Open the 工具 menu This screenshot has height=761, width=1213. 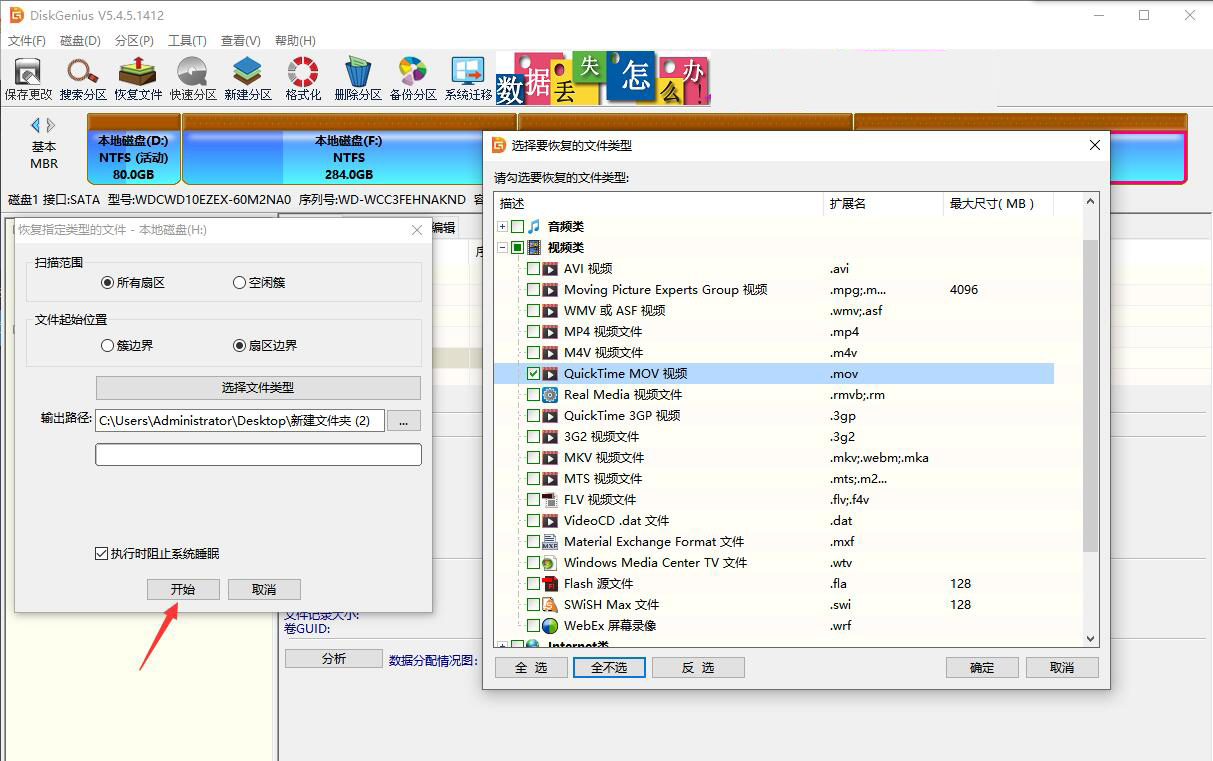(184, 40)
